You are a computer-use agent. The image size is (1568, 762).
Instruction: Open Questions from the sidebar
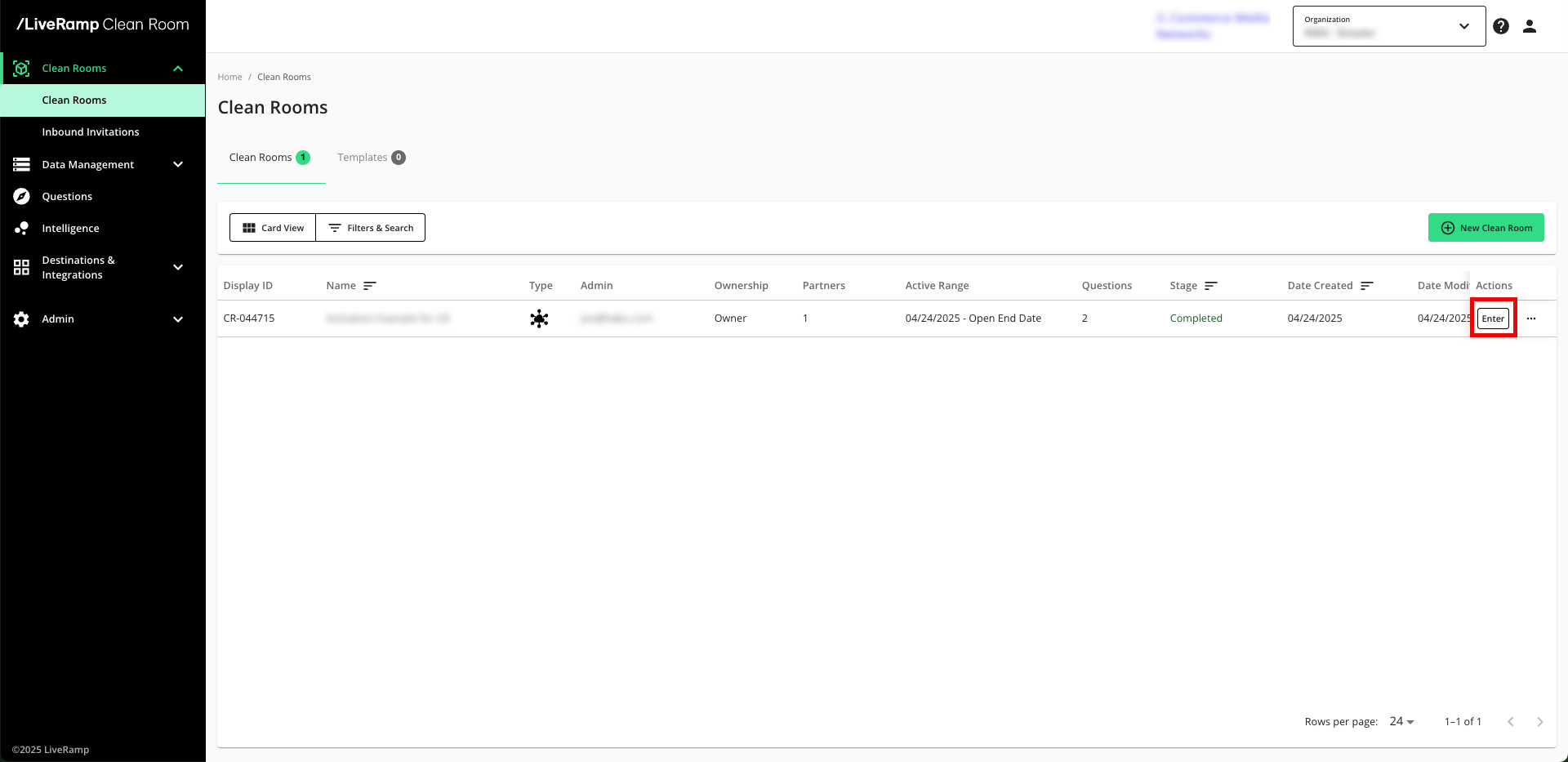67,197
